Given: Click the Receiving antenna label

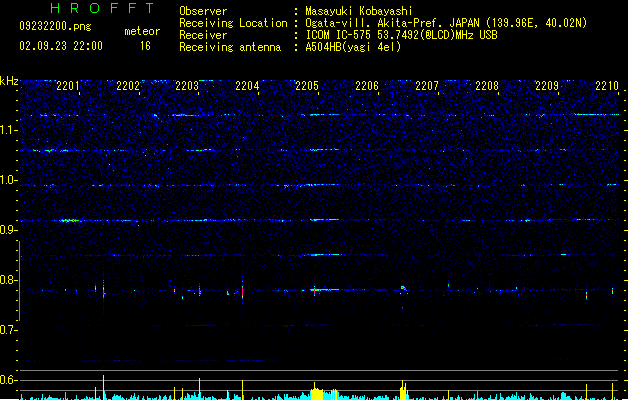Looking at the screenshot, I should pyautogui.click(x=230, y=47).
